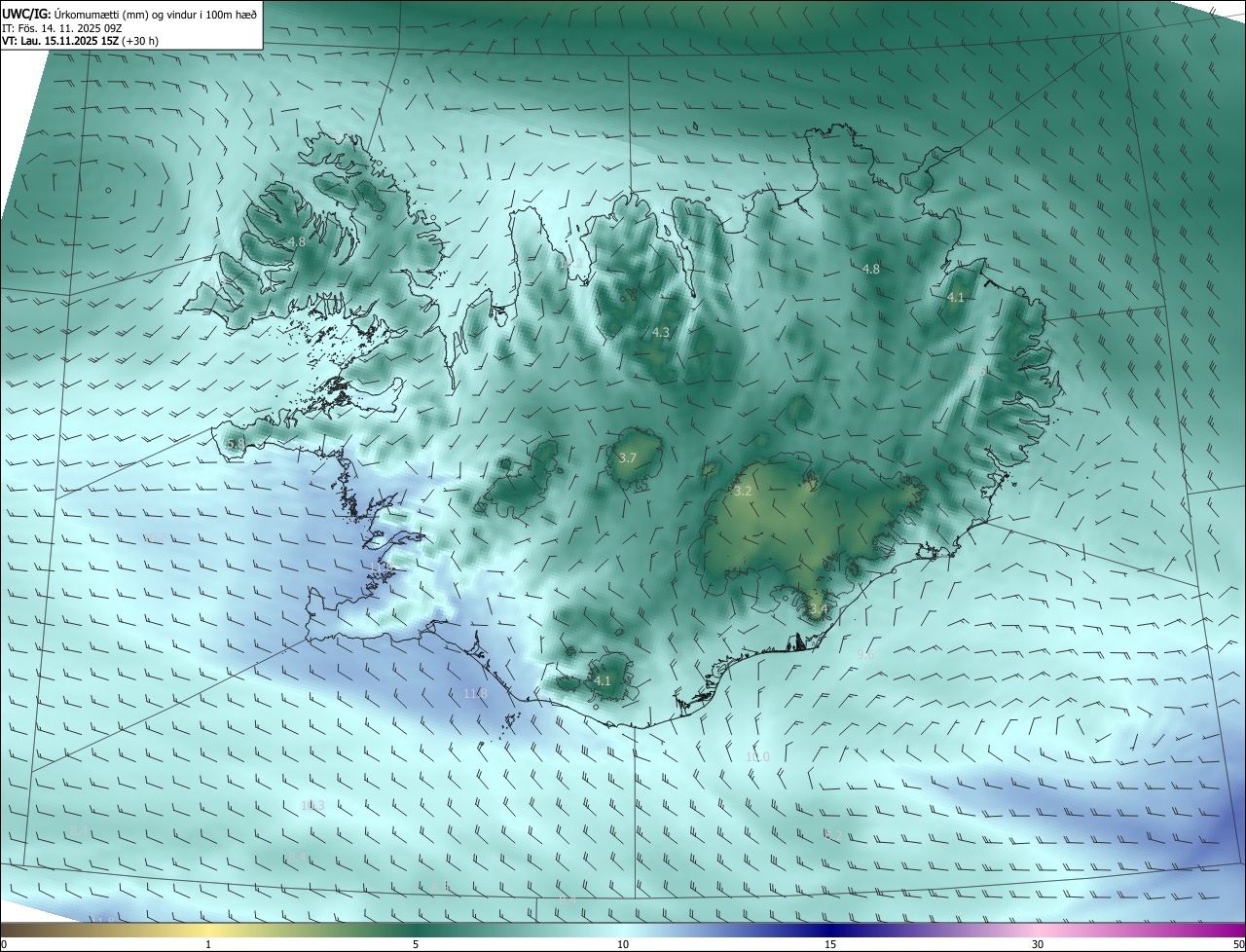Click the 3.4 value label near the coast
This screenshot has width=1246, height=952.
pos(819,609)
